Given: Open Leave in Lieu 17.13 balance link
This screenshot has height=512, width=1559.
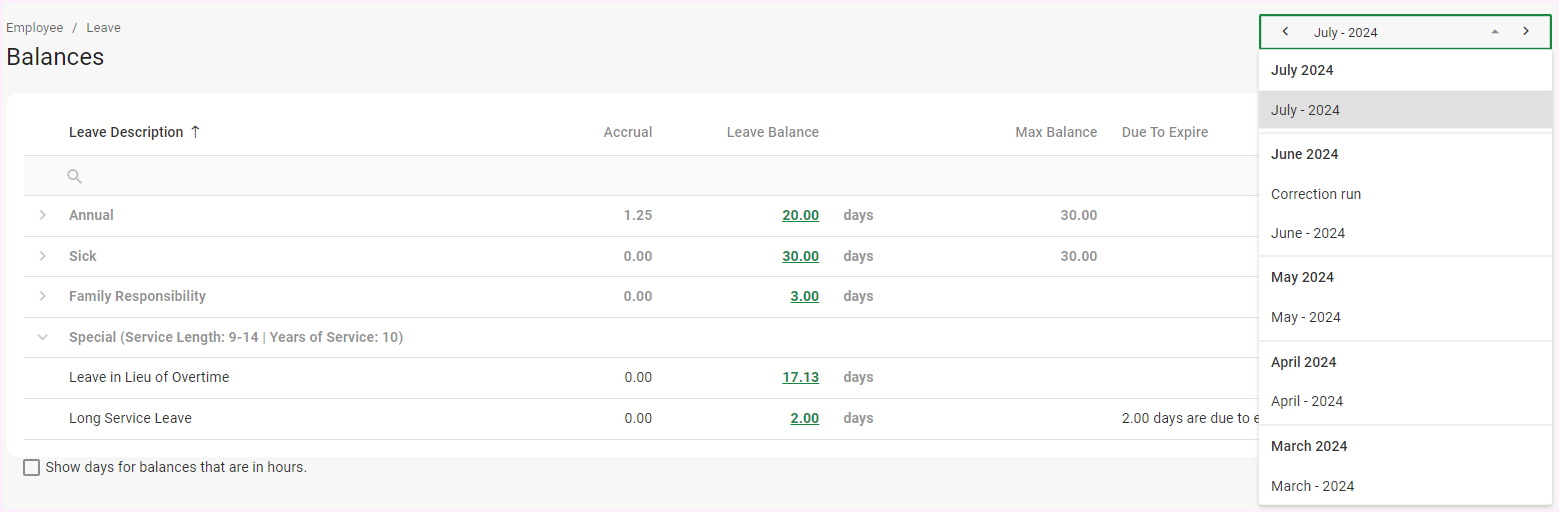Looking at the screenshot, I should tap(800, 377).
